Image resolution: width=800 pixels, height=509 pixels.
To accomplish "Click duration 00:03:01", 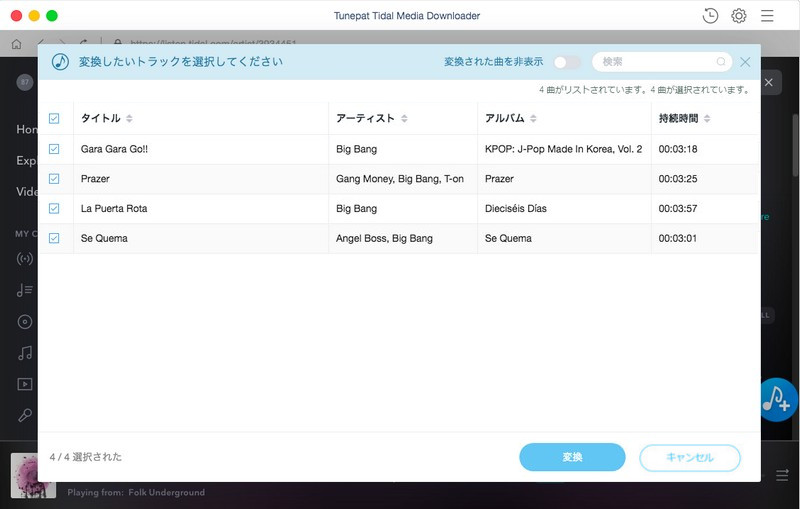I will 678,238.
